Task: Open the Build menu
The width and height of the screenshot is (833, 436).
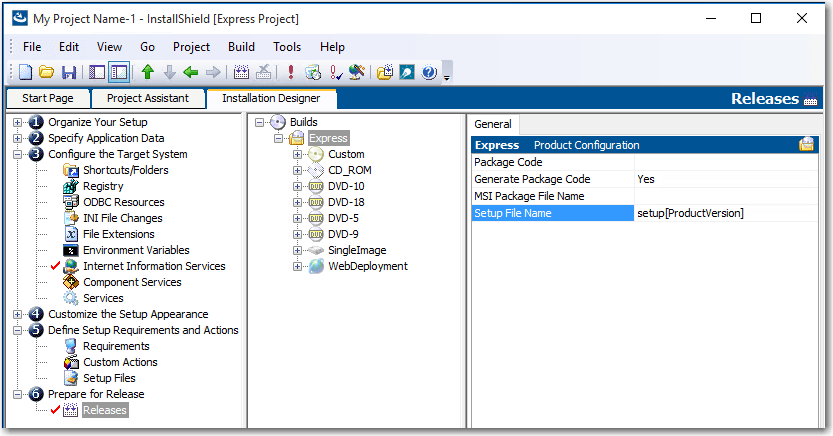Action: pyautogui.click(x=241, y=47)
